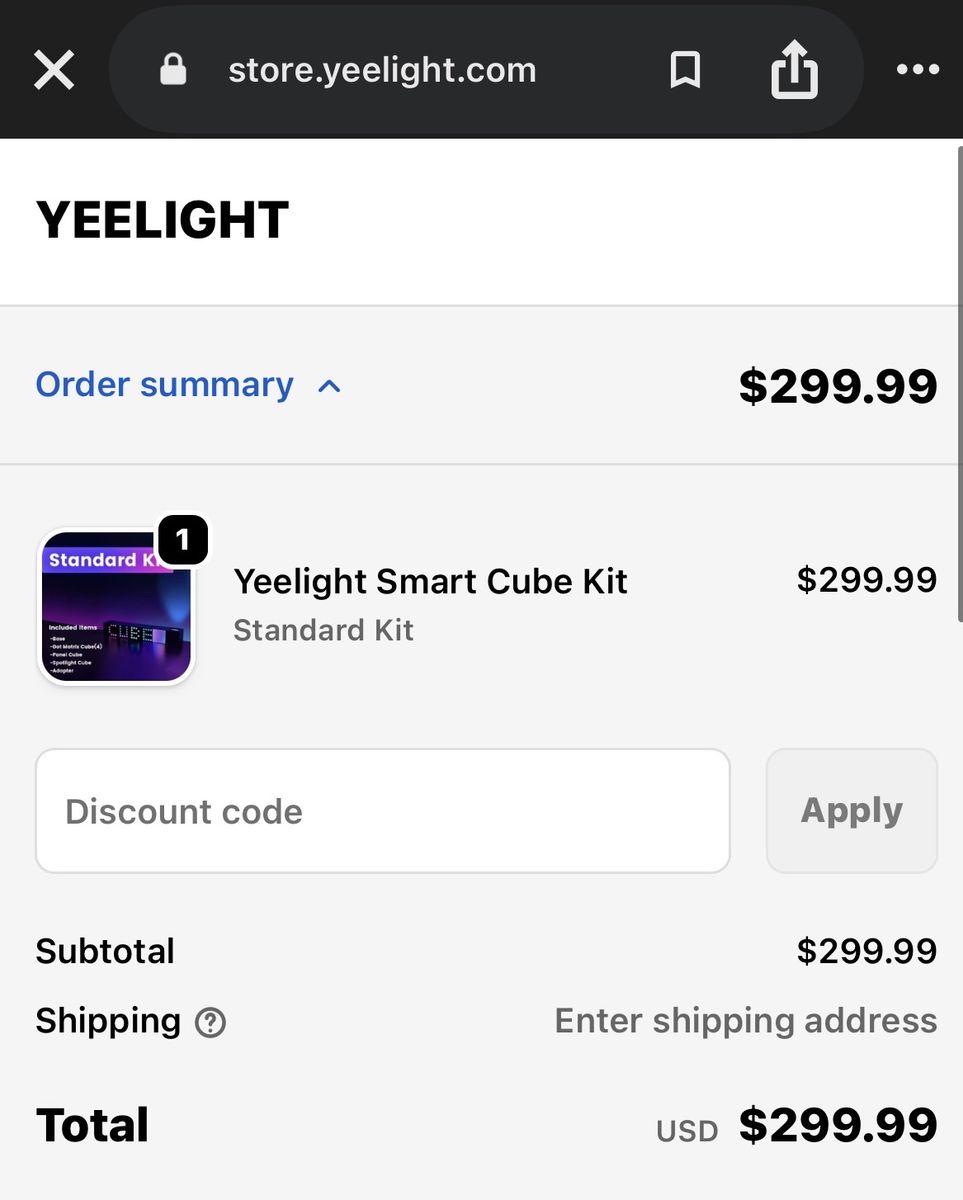This screenshot has width=963, height=1200.
Task: Open the share sheet icon
Action: click(x=794, y=70)
